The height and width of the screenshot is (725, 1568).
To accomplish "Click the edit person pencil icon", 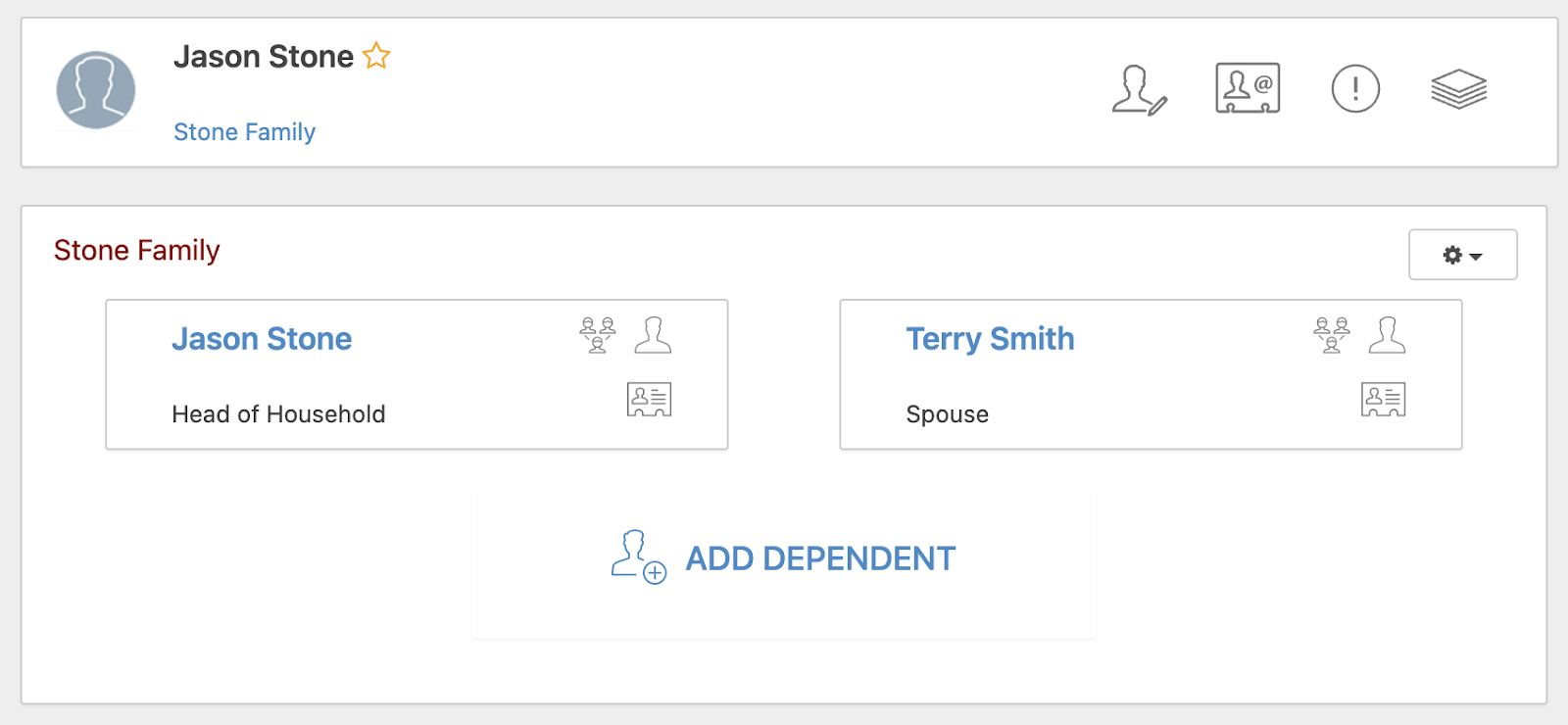I will pos(1139,90).
